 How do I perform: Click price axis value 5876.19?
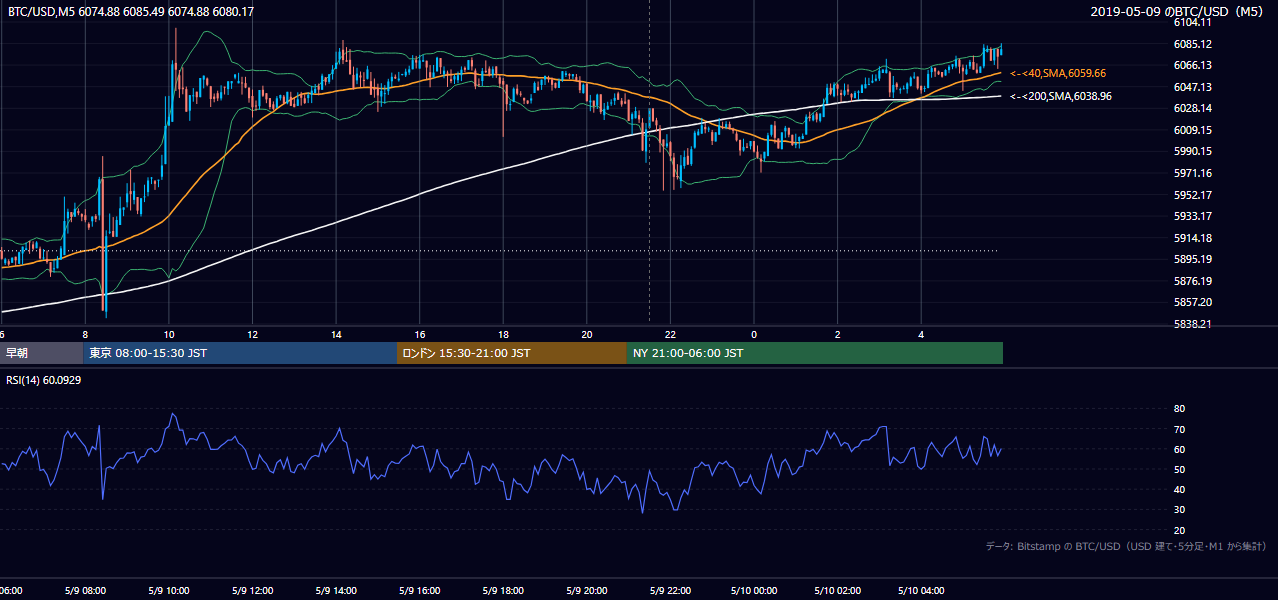point(1193,281)
